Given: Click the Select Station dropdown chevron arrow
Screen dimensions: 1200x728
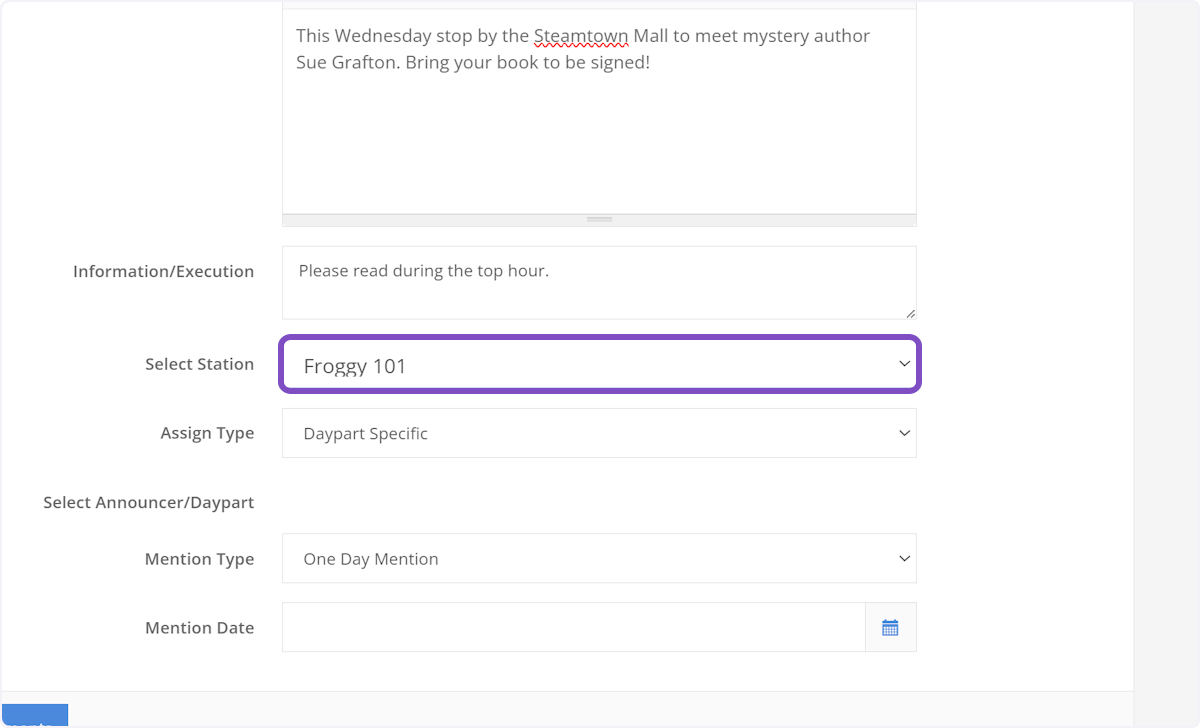Looking at the screenshot, I should (x=904, y=364).
